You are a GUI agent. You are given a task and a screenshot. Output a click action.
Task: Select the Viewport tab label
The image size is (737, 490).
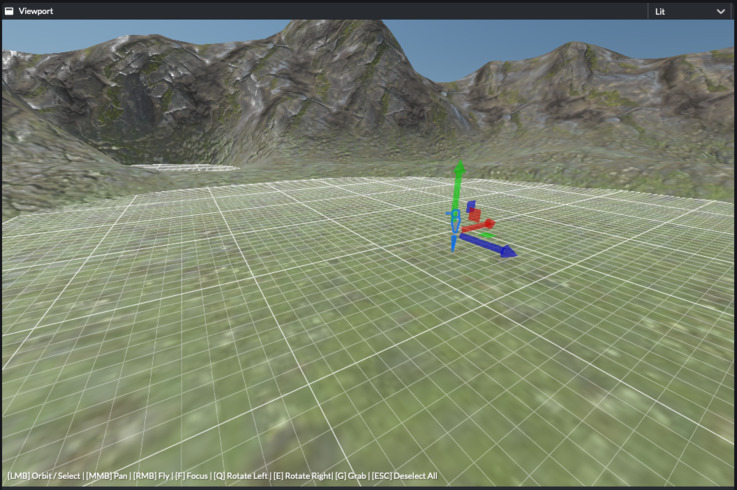point(36,11)
